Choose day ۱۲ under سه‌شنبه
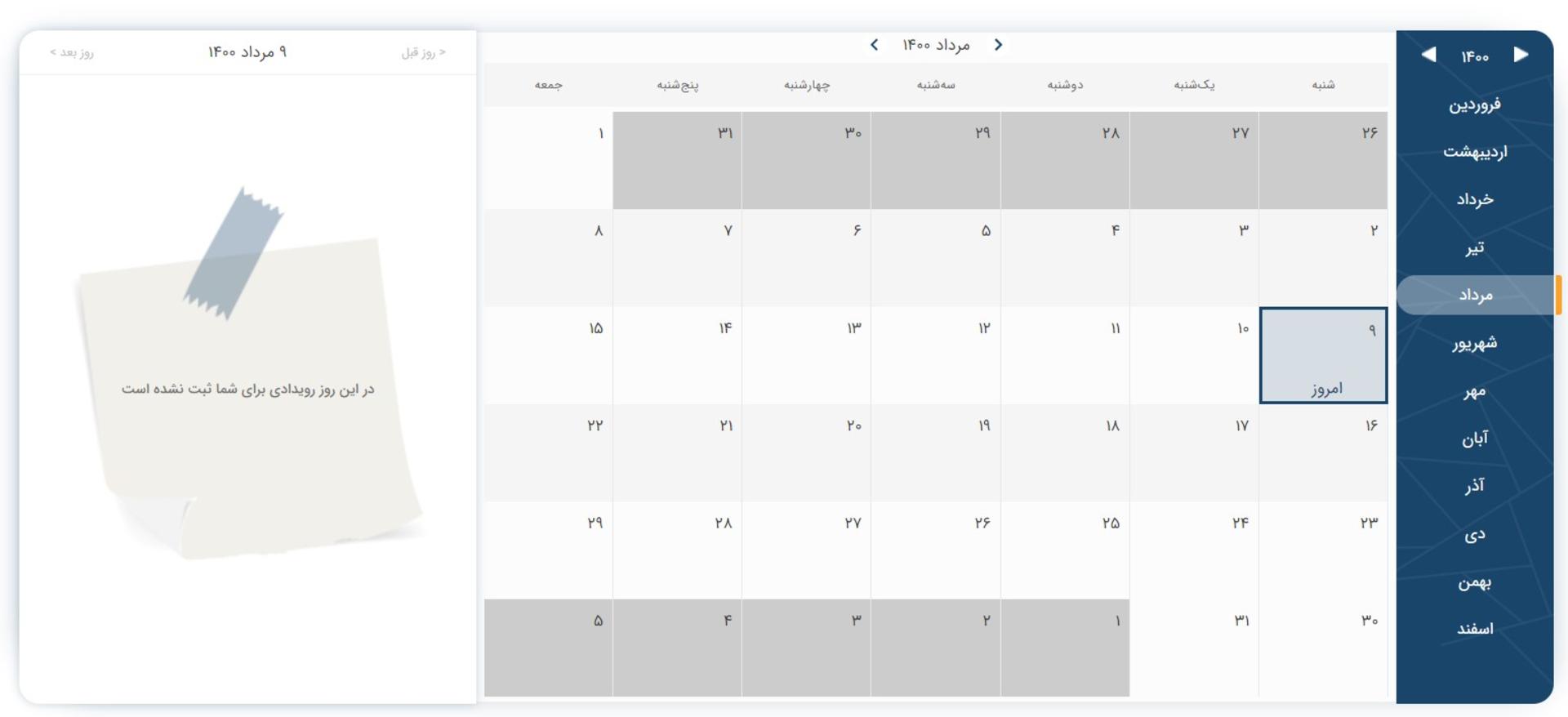Image resolution: width=1568 pixels, height=717 pixels. pos(935,355)
